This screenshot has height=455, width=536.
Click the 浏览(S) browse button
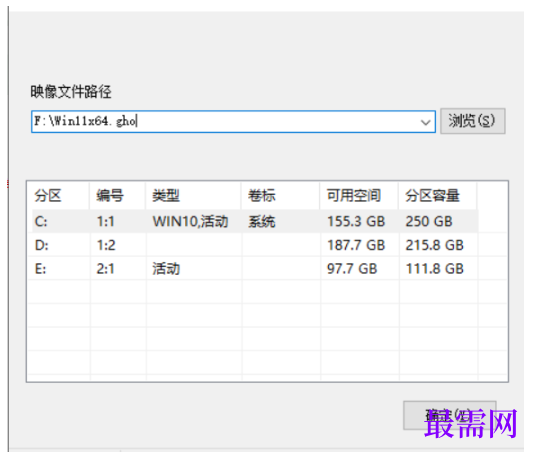tap(472, 121)
